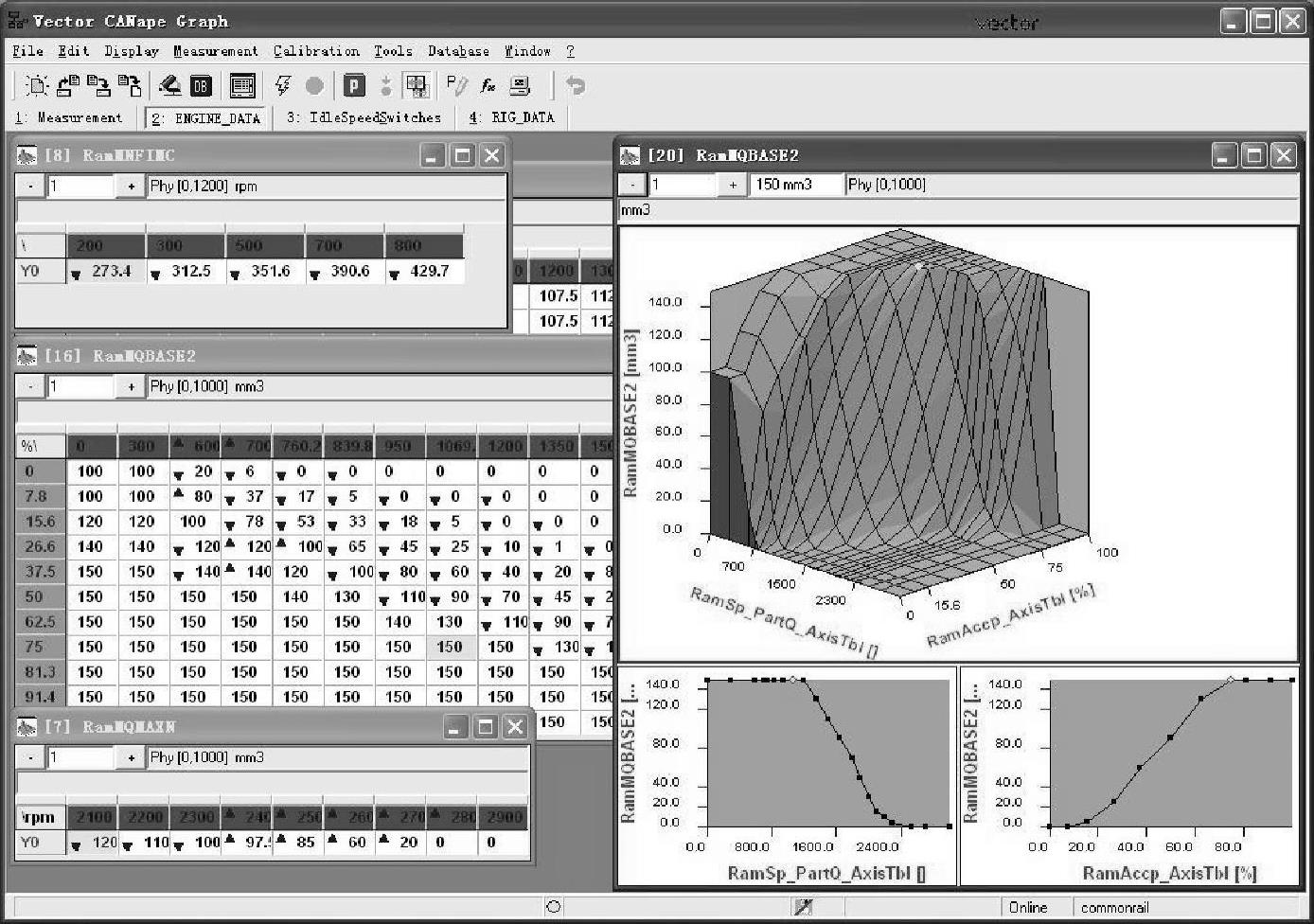
Task: Click the download arrows toolbar icon
Action: 385,86
